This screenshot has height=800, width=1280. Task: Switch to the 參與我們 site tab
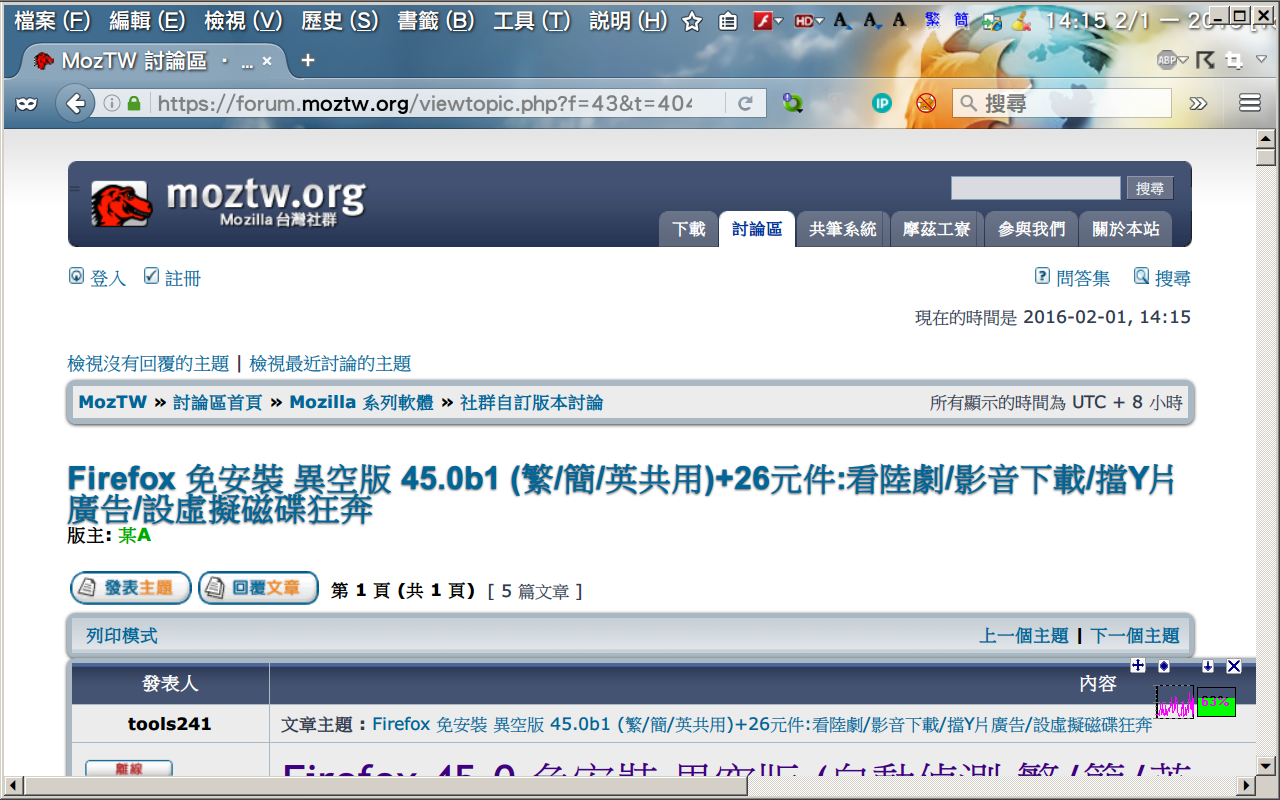click(x=1031, y=229)
